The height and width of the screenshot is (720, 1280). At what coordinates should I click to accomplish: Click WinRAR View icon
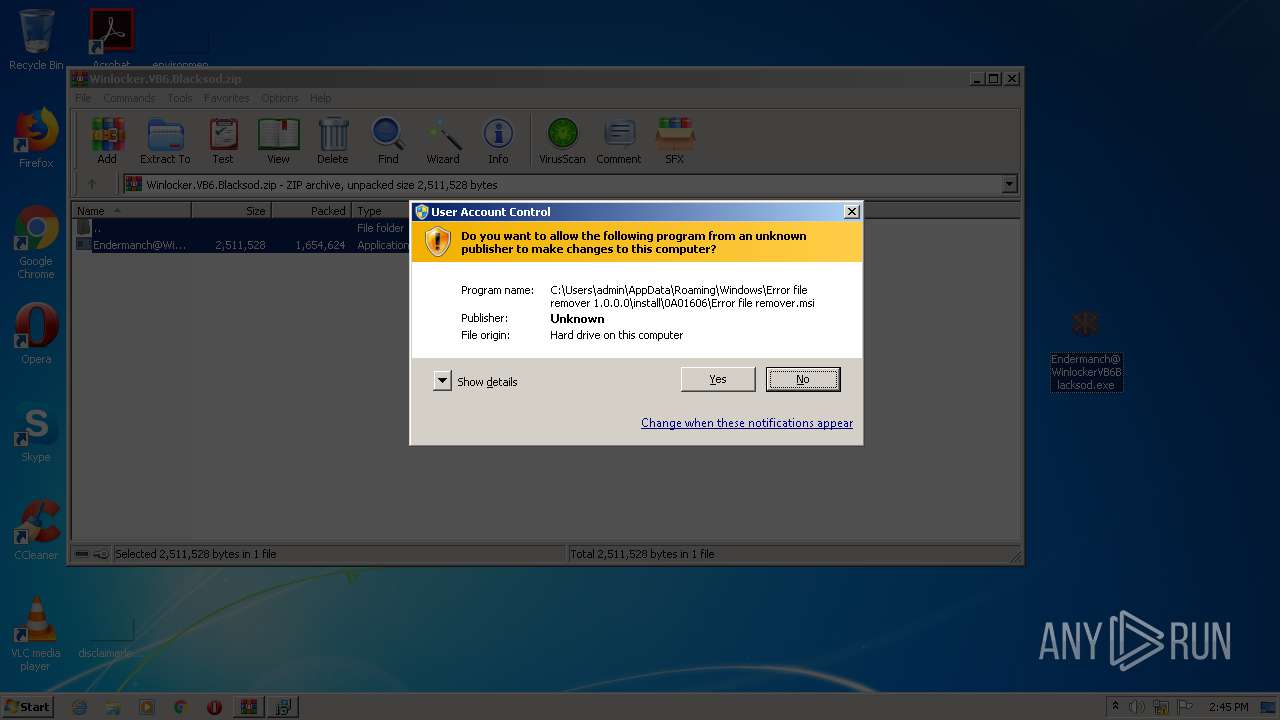278,141
